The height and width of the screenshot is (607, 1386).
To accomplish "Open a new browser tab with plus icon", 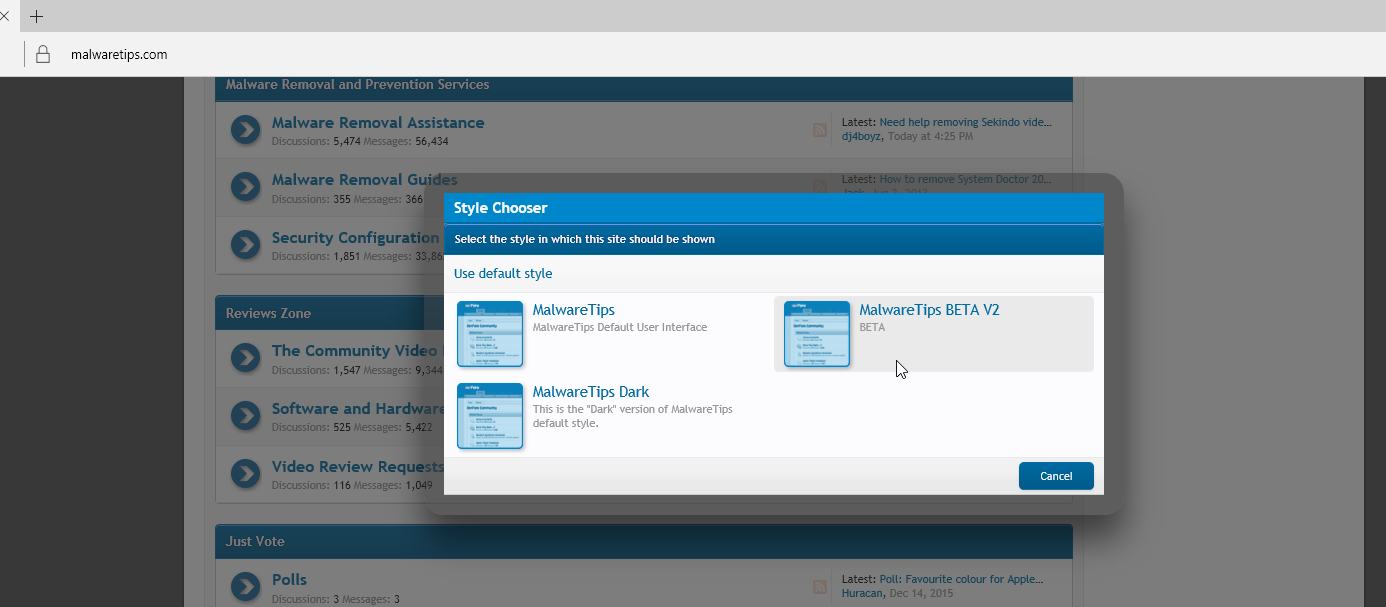I will coord(37,16).
